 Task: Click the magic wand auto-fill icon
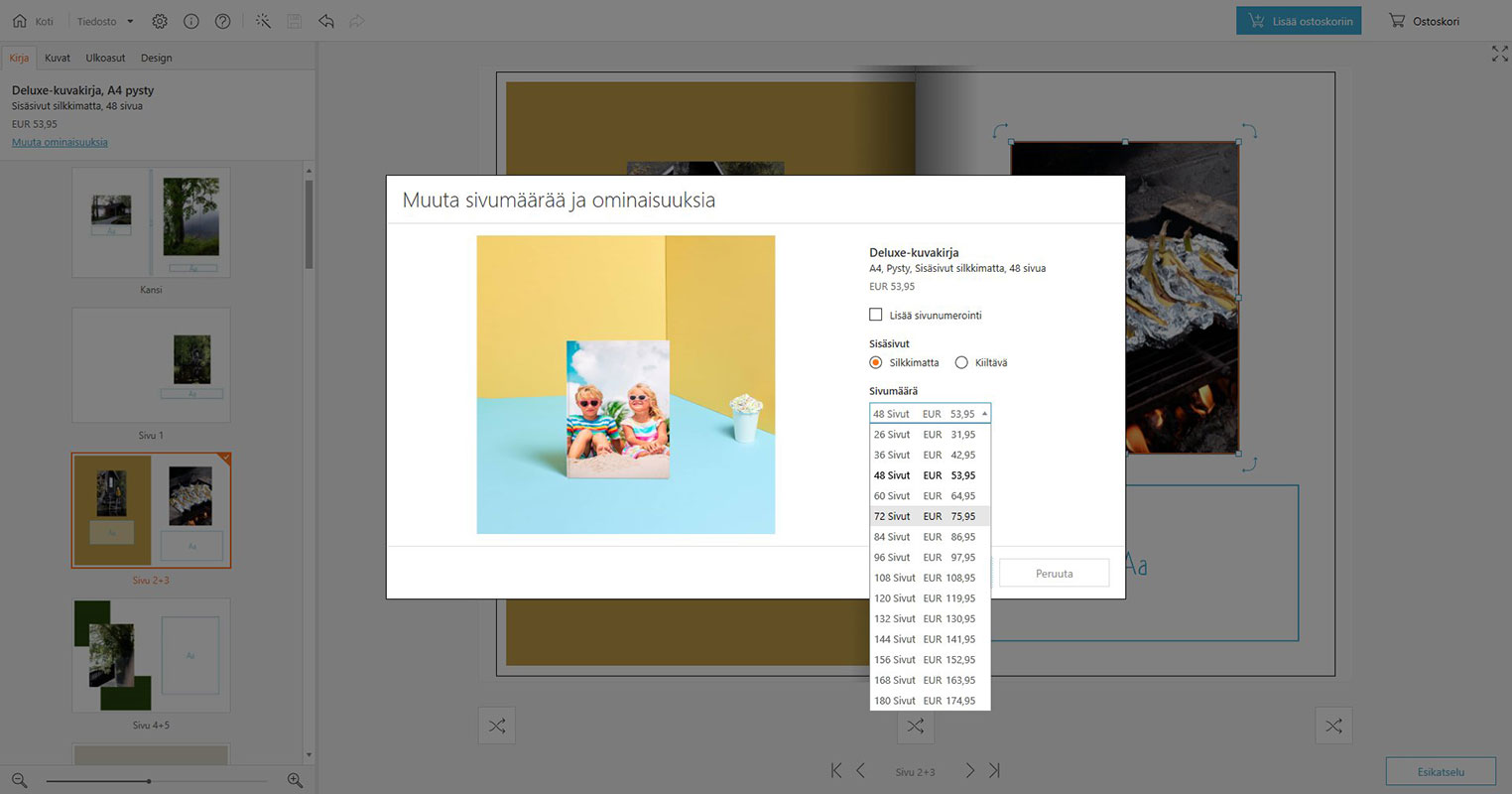[263, 21]
